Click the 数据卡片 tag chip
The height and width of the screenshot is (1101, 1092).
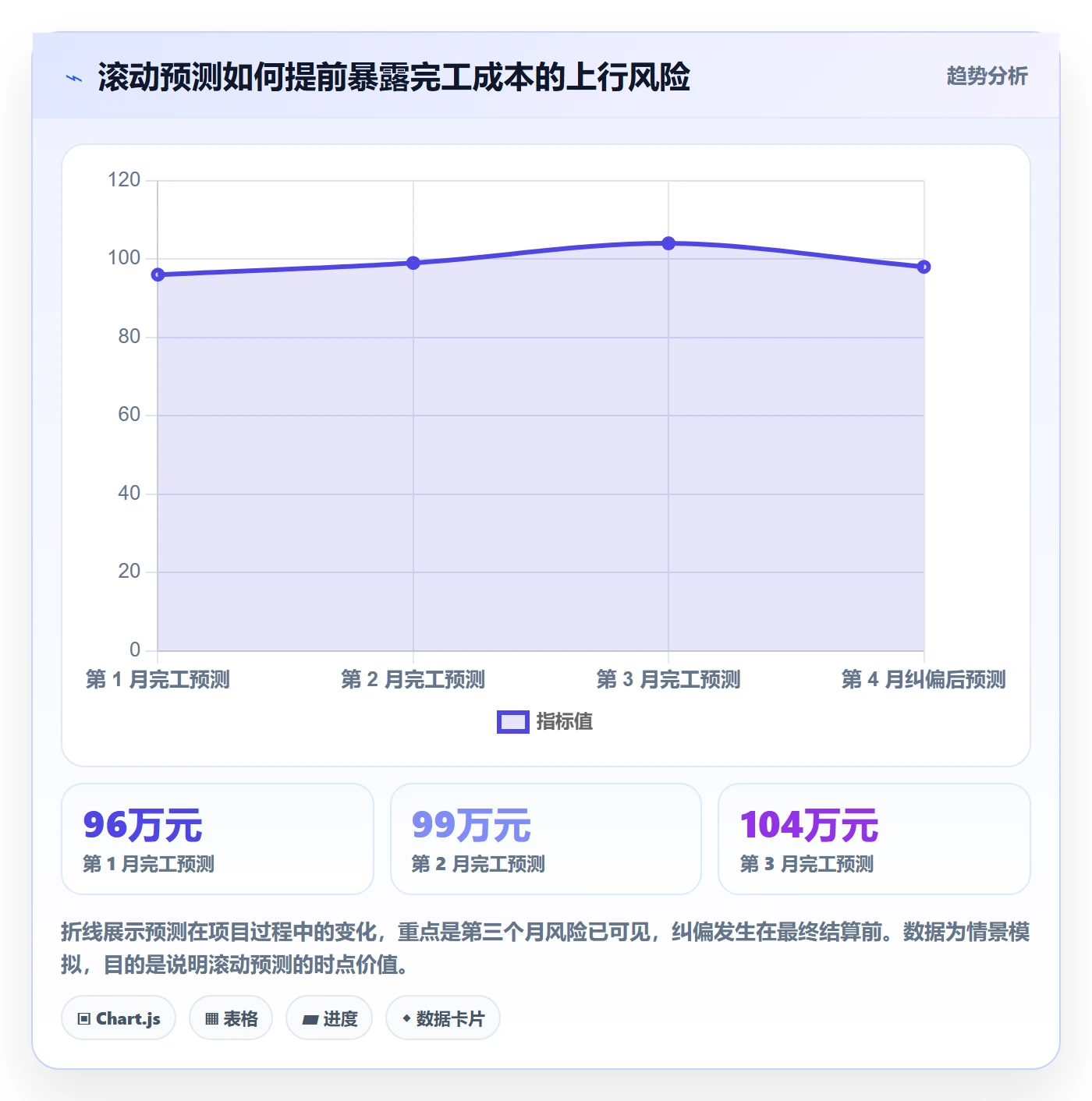click(443, 1018)
